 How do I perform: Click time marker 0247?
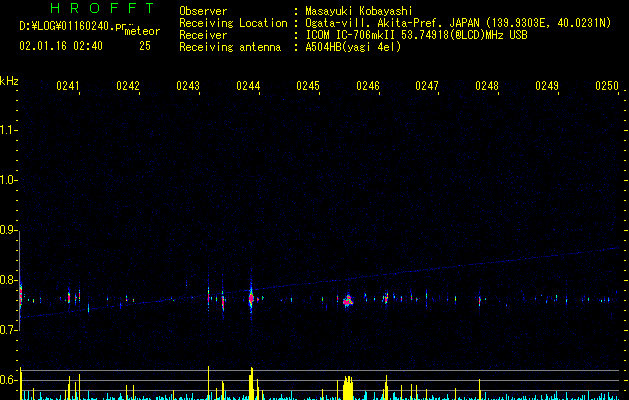pos(427,86)
